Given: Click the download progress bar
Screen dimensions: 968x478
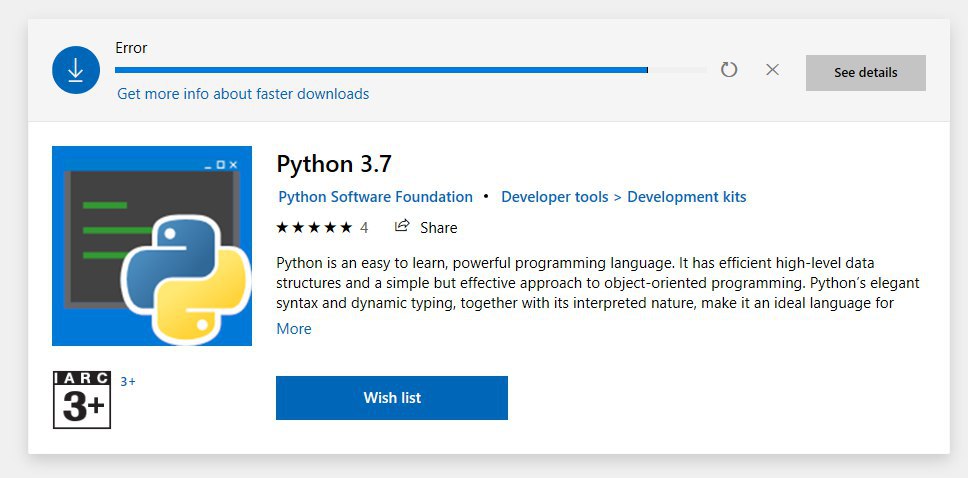Looking at the screenshot, I should click(411, 70).
